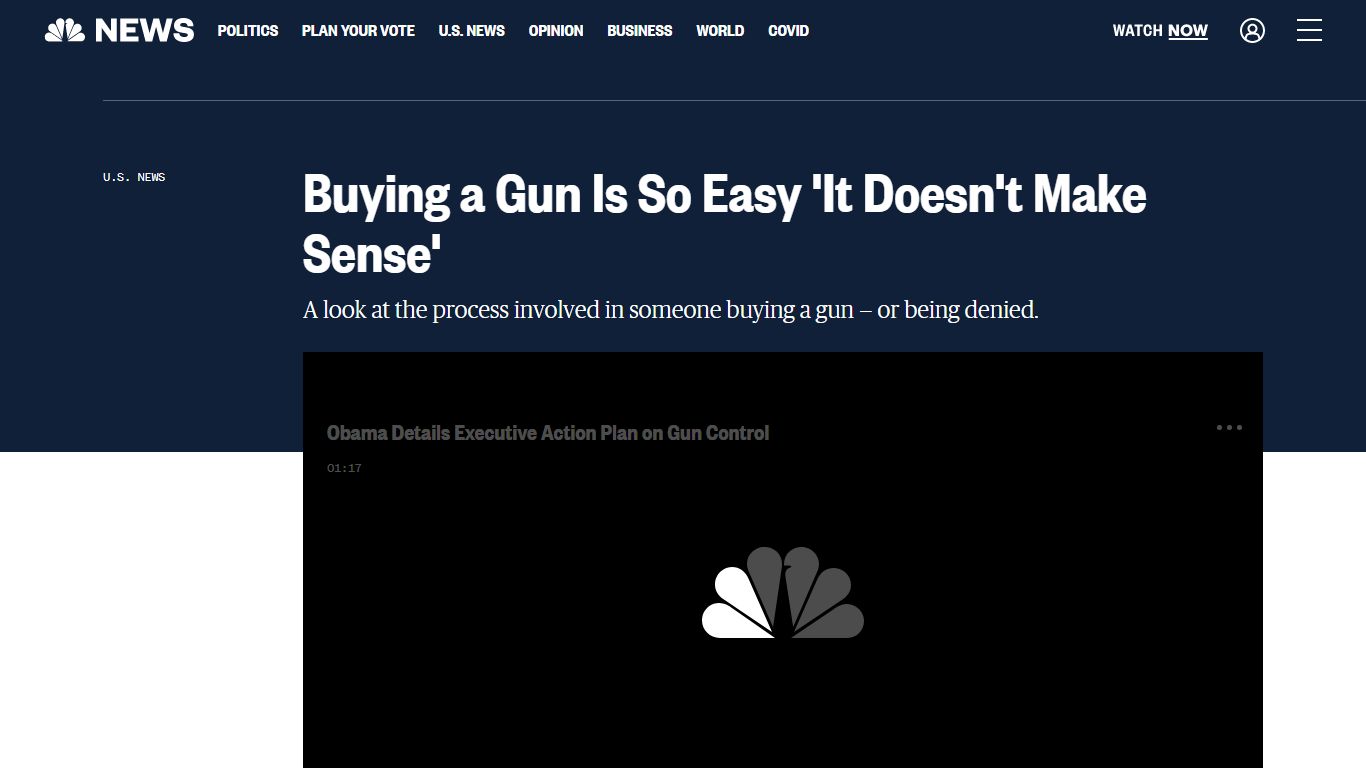This screenshot has width=1366, height=768.
Task: Go to the Business section
Action: [640, 31]
